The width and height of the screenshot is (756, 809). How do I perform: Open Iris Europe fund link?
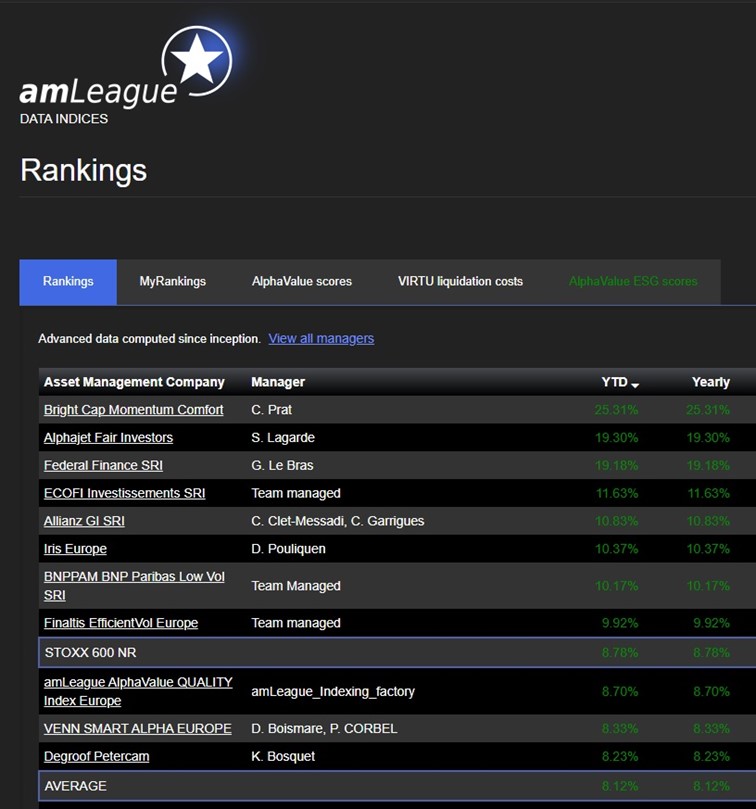(x=75, y=549)
